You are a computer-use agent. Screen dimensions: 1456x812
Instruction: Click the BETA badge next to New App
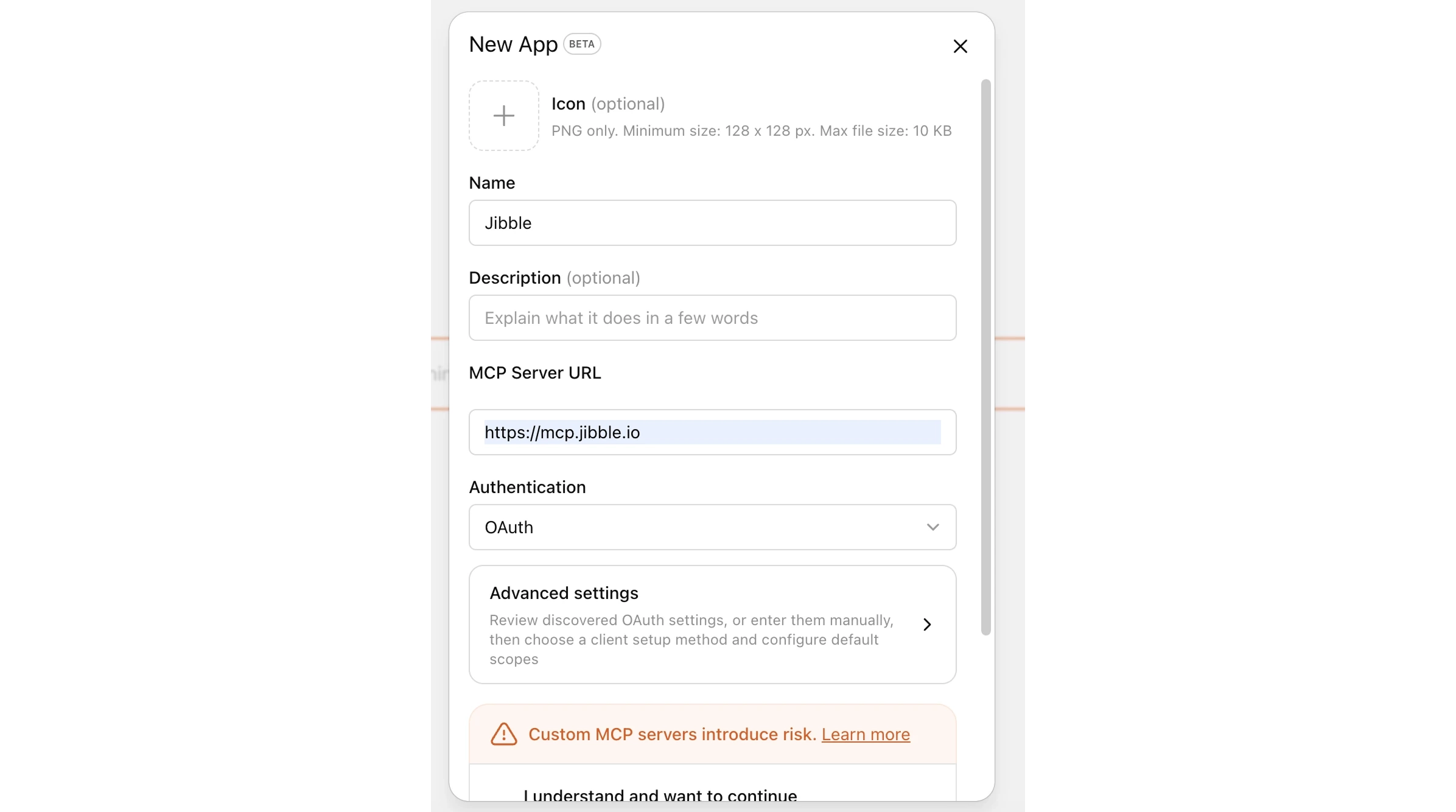click(582, 43)
